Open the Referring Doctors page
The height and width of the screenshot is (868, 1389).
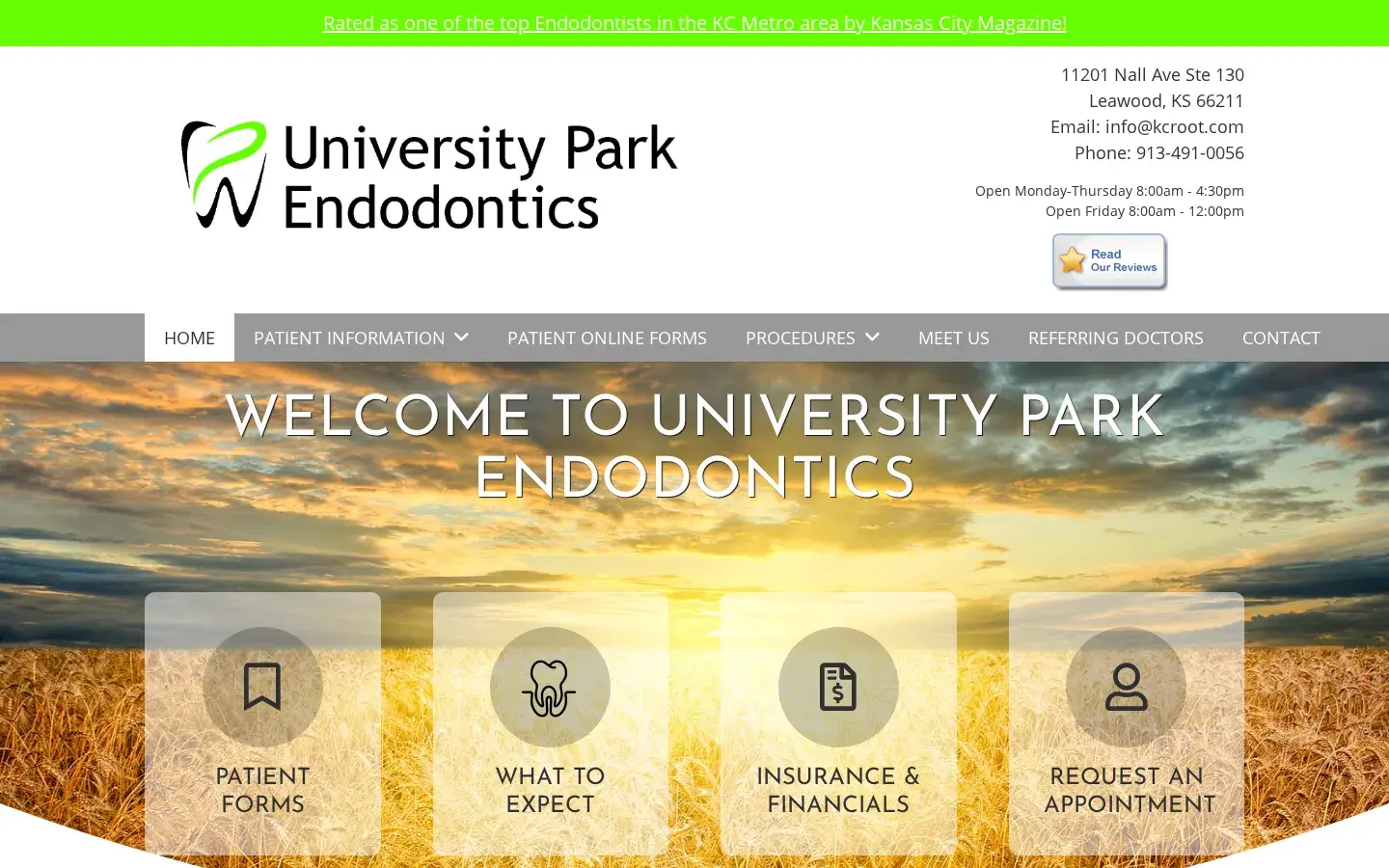point(1116,338)
